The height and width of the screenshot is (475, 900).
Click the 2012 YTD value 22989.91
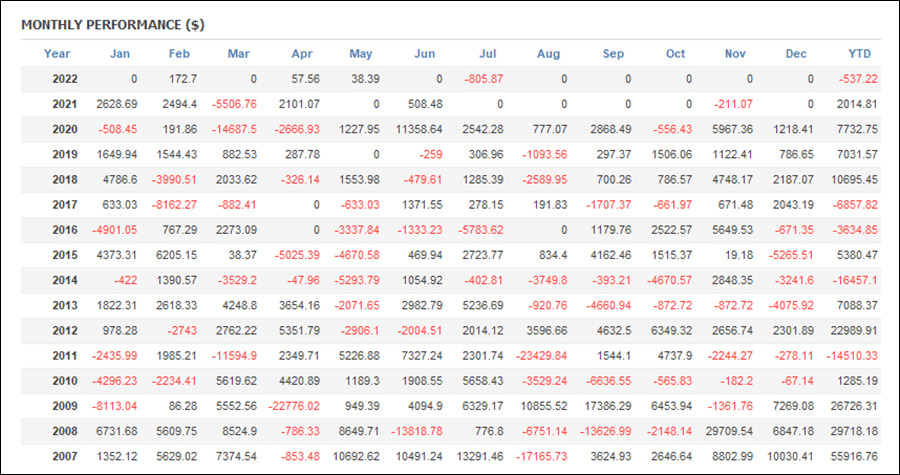point(854,331)
